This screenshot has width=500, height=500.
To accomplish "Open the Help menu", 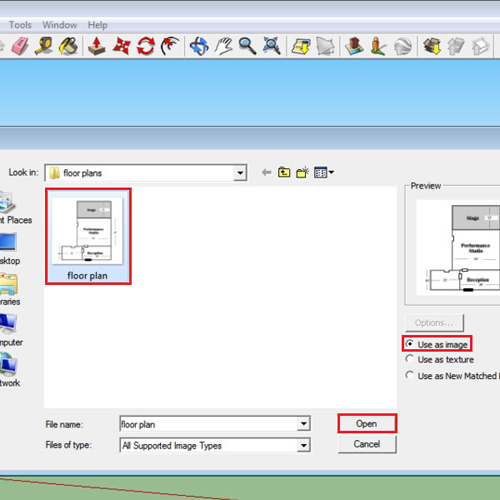I will coord(98,25).
